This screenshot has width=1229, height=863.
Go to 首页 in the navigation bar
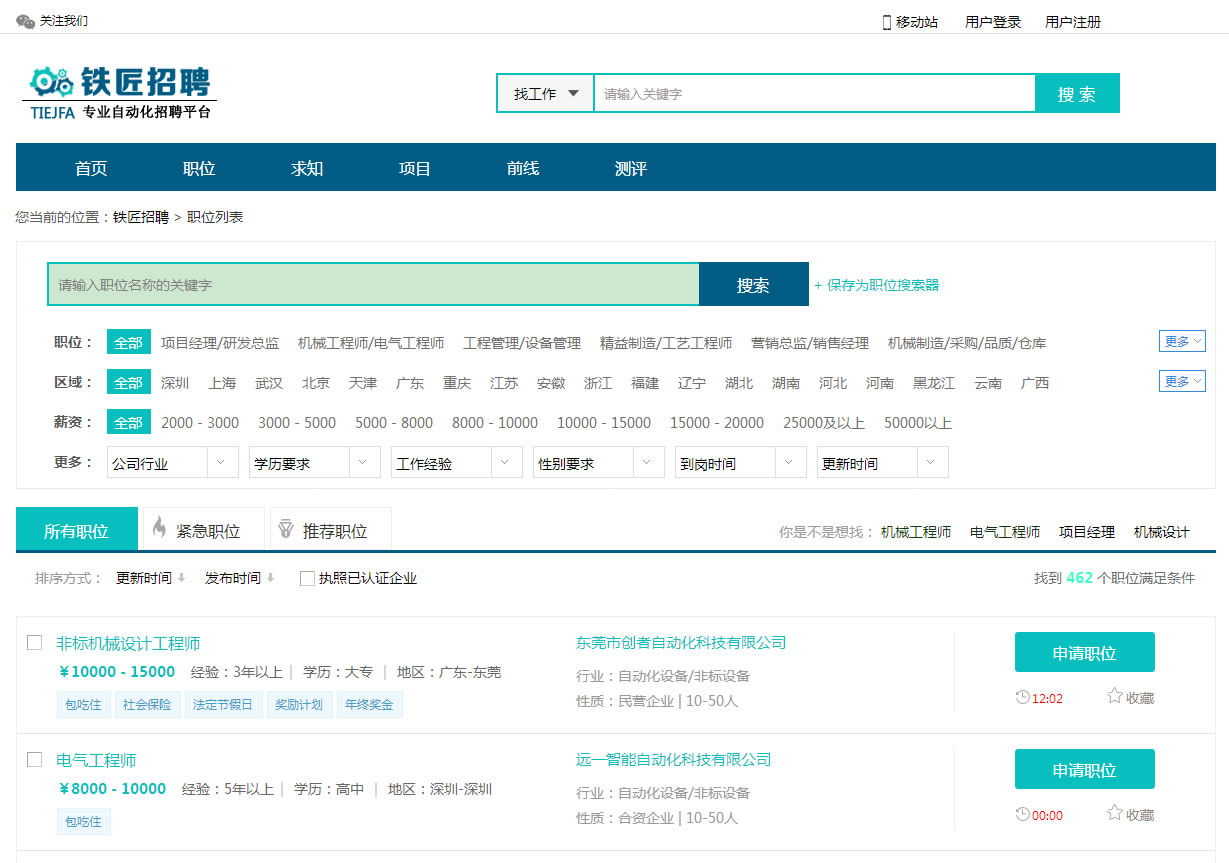pos(91,168)
